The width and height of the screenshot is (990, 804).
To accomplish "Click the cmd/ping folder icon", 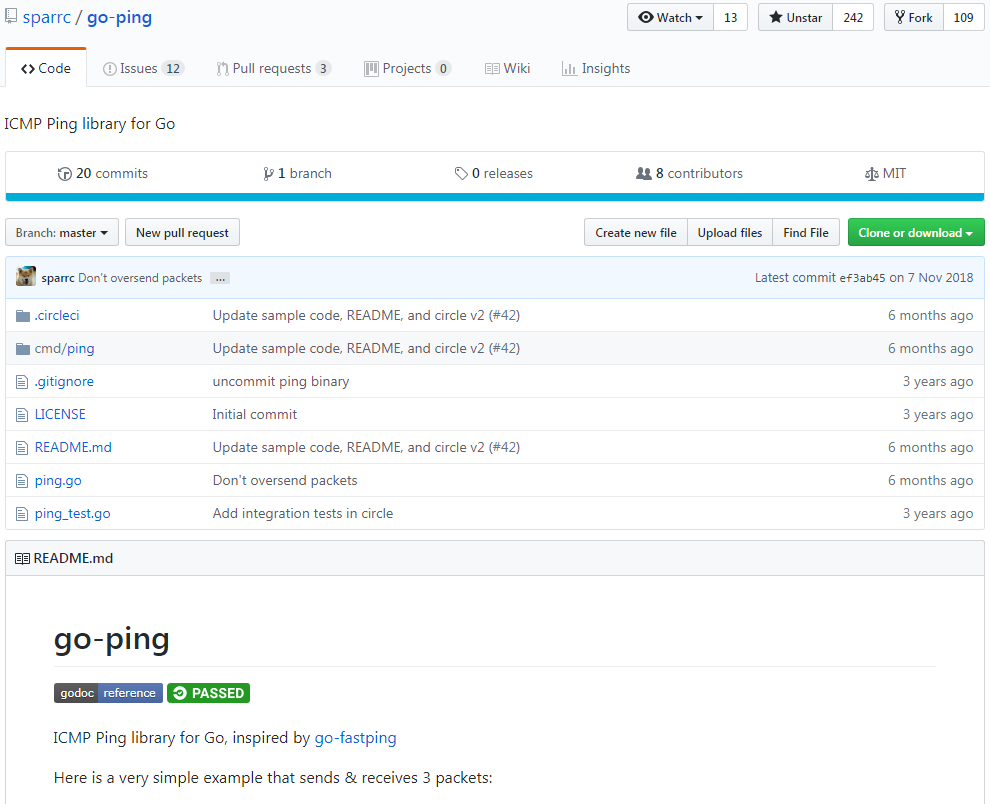I will (x=23, y=349).
